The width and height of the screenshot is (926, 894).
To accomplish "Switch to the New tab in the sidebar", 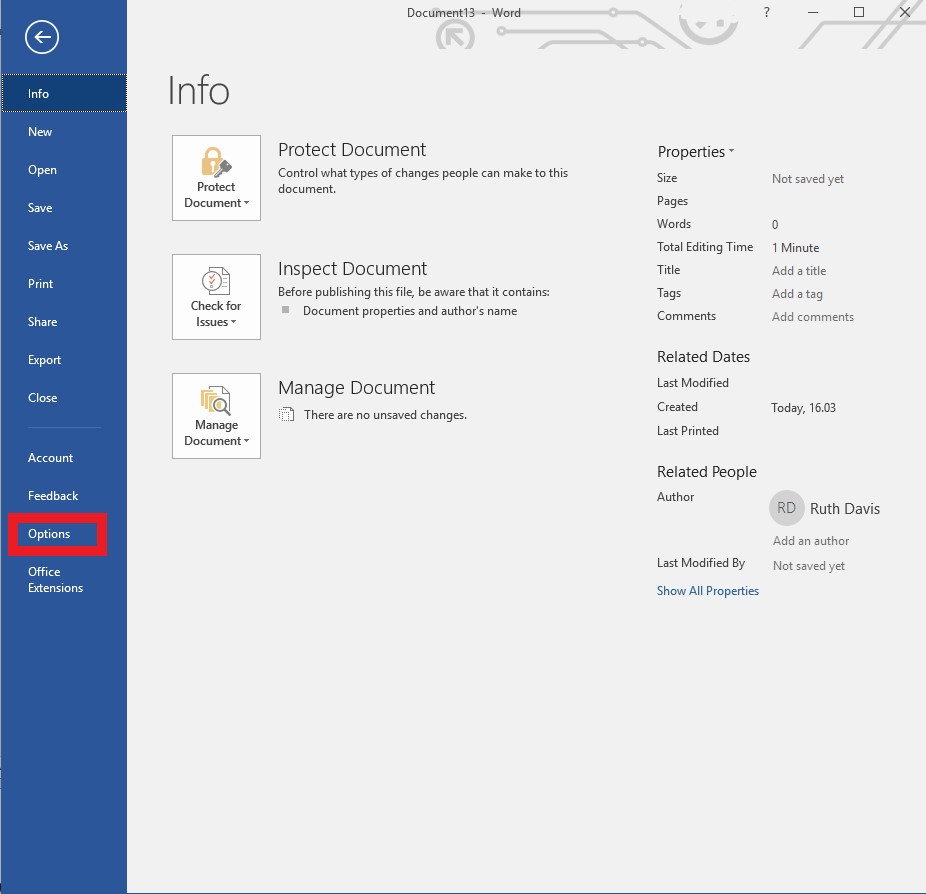I will (x=40, y=131).
